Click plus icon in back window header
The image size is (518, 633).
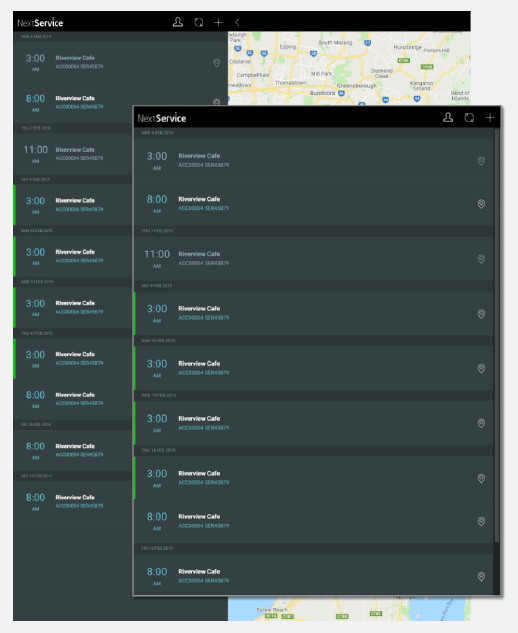(x=218, y=22)
